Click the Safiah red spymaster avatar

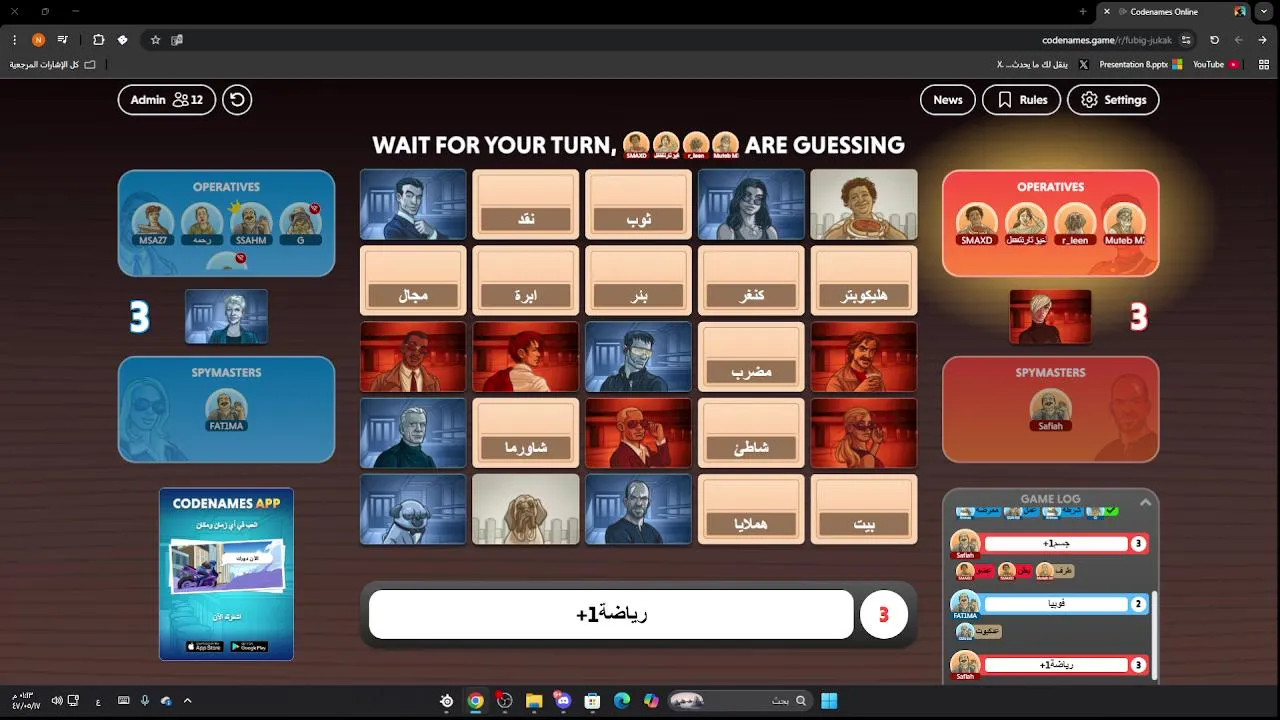click(1050, 410)
